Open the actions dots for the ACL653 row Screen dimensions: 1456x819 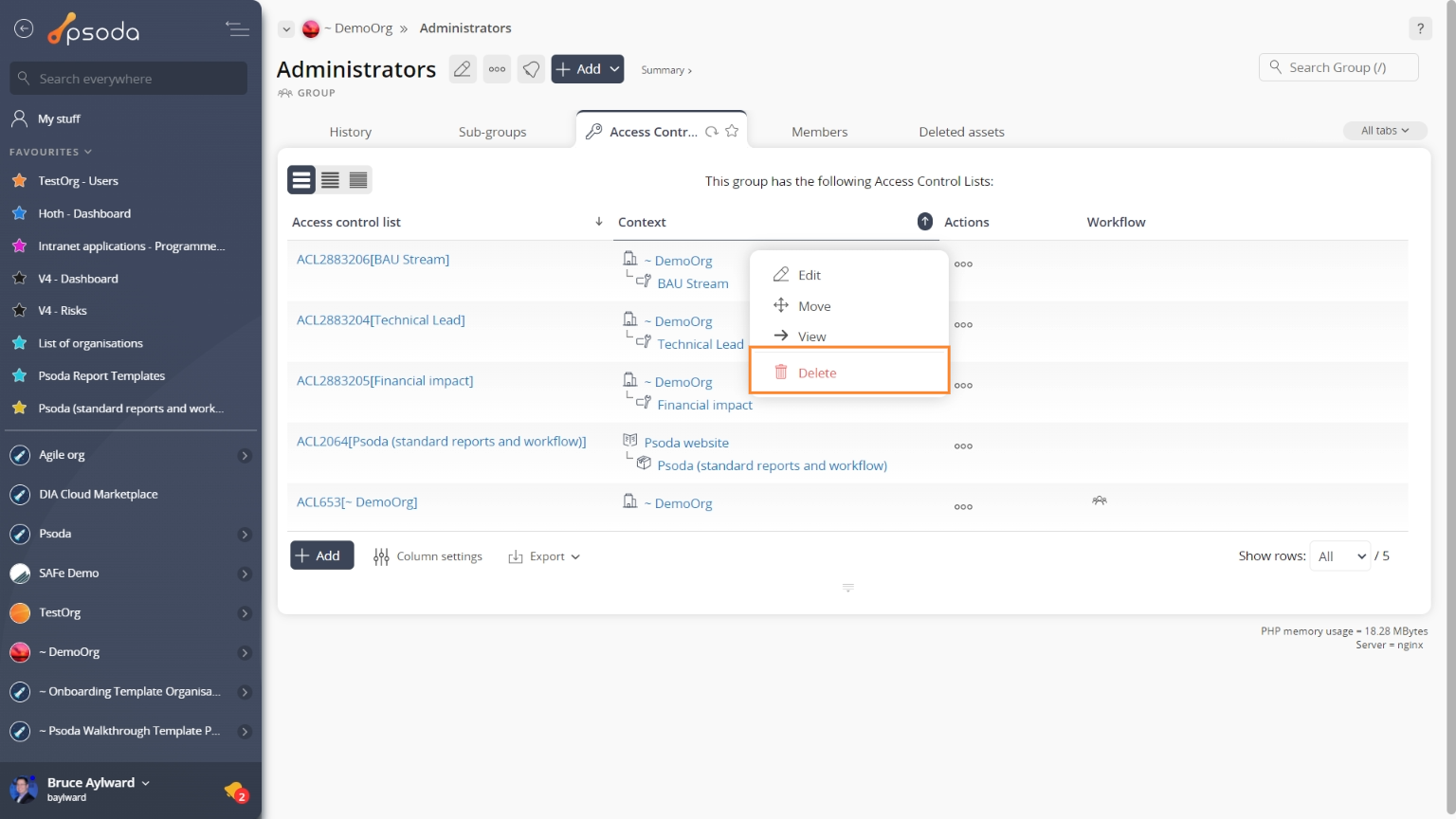(x=963, y=507)
